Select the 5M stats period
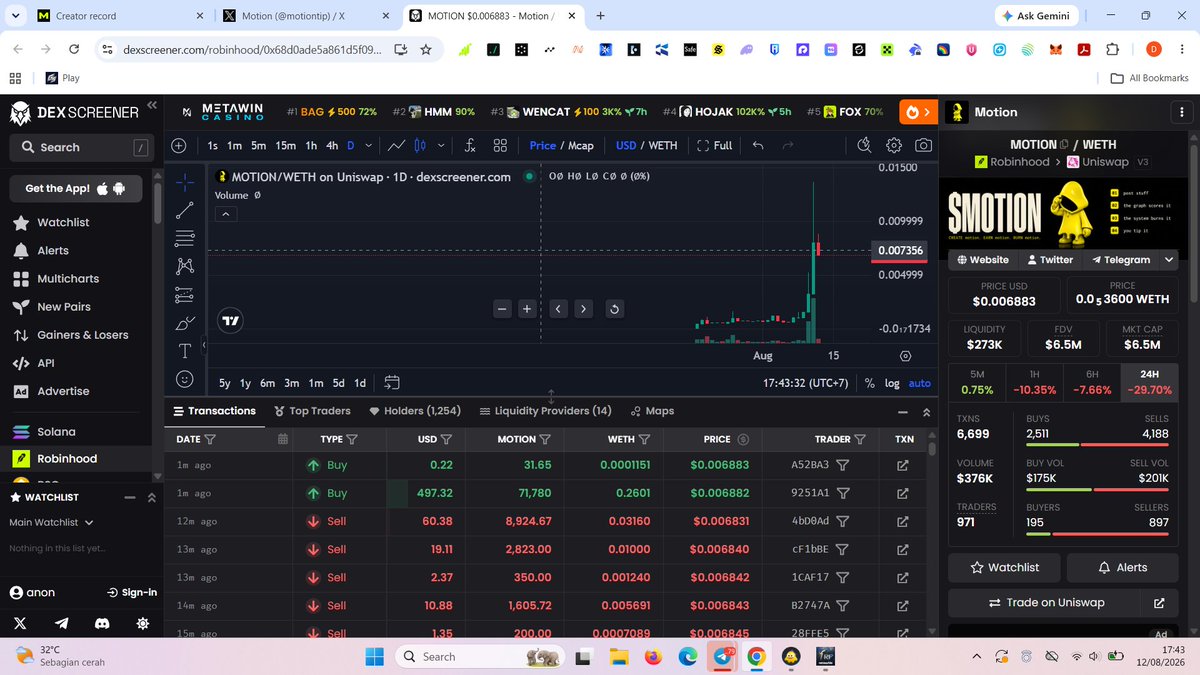Image resolution: width=1200 pixels, height=675 pixels. [x=977, y=382]
